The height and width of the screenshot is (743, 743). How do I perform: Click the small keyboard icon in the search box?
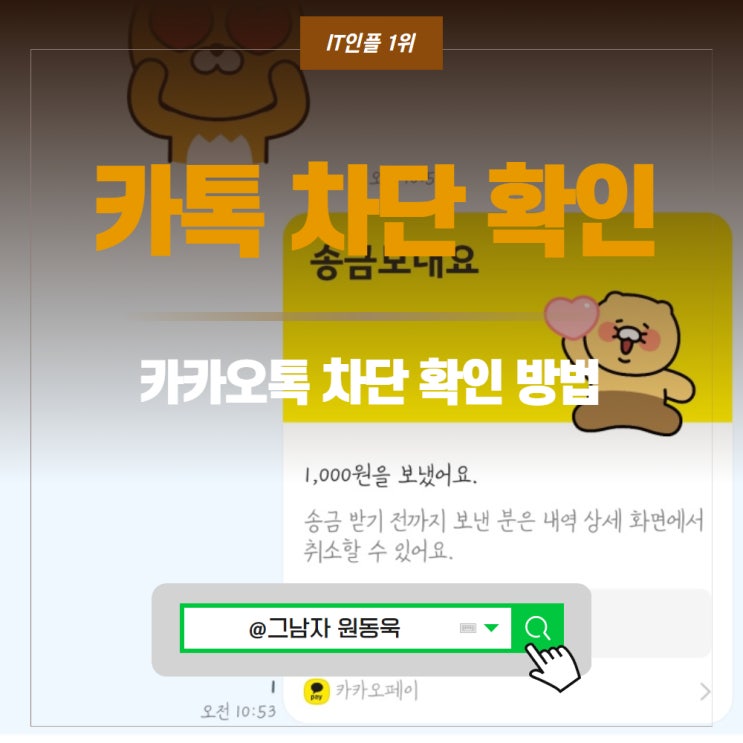pos(468,628)
